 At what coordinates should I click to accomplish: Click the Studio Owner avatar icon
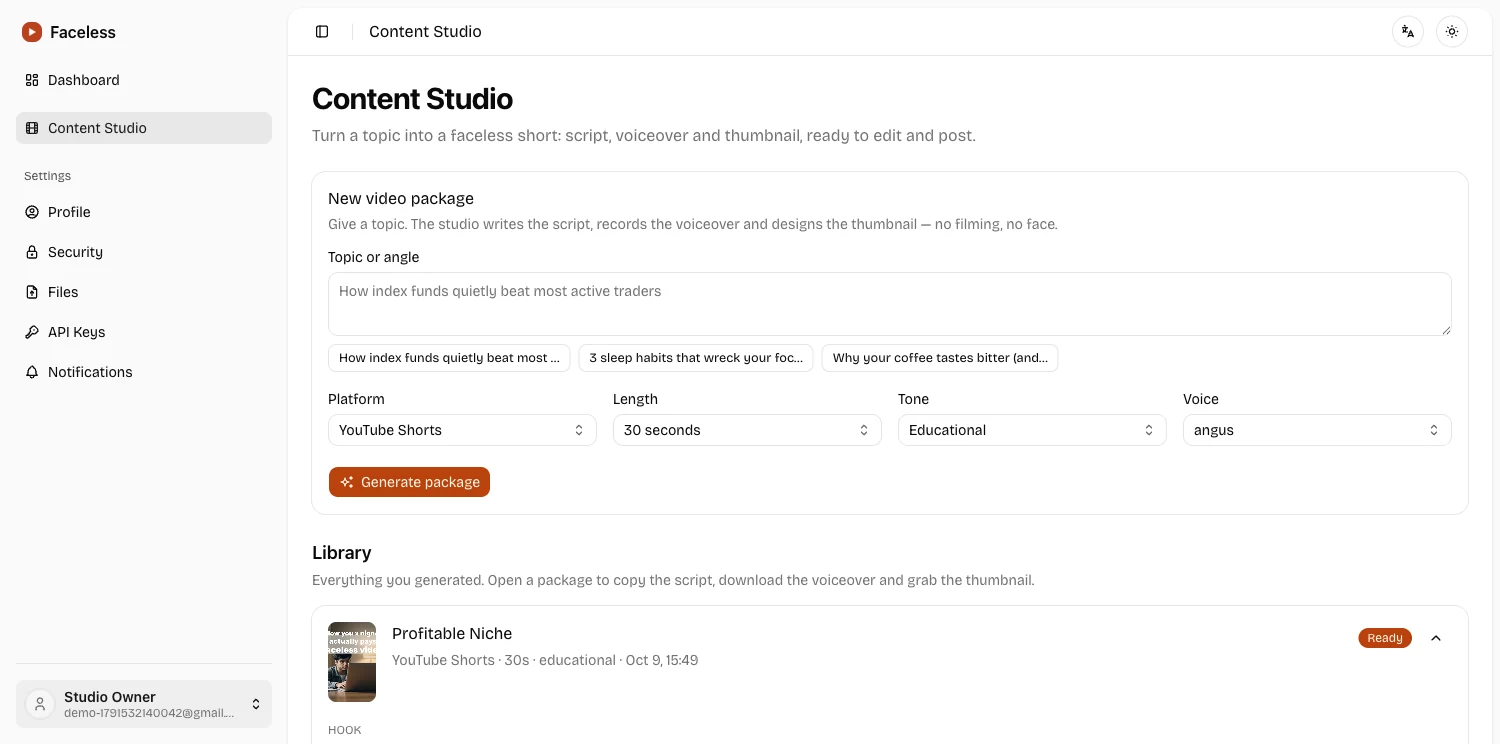pyautogui.click(x=40, y=704)
